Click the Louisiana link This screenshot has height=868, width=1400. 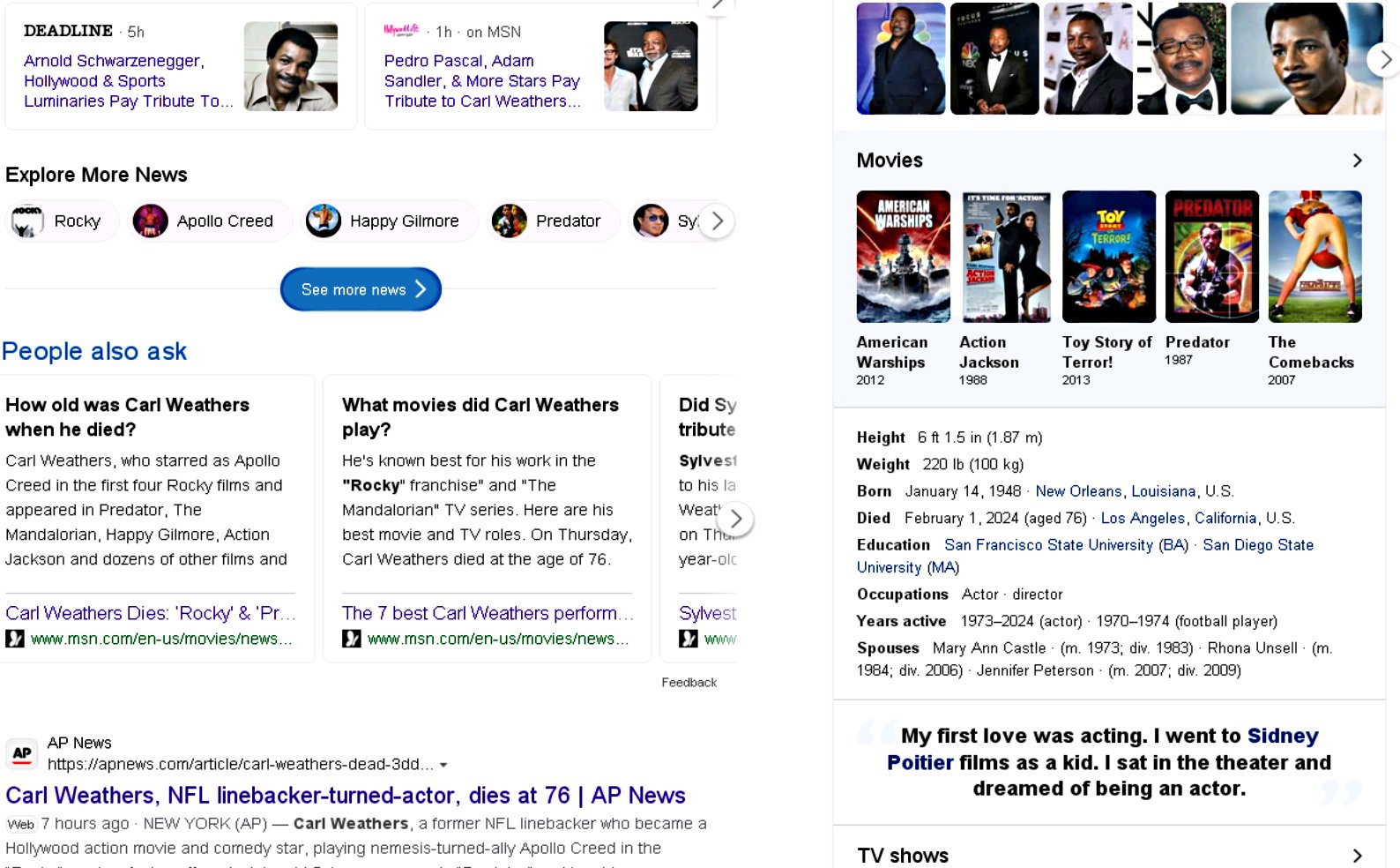pos(1164,491)
